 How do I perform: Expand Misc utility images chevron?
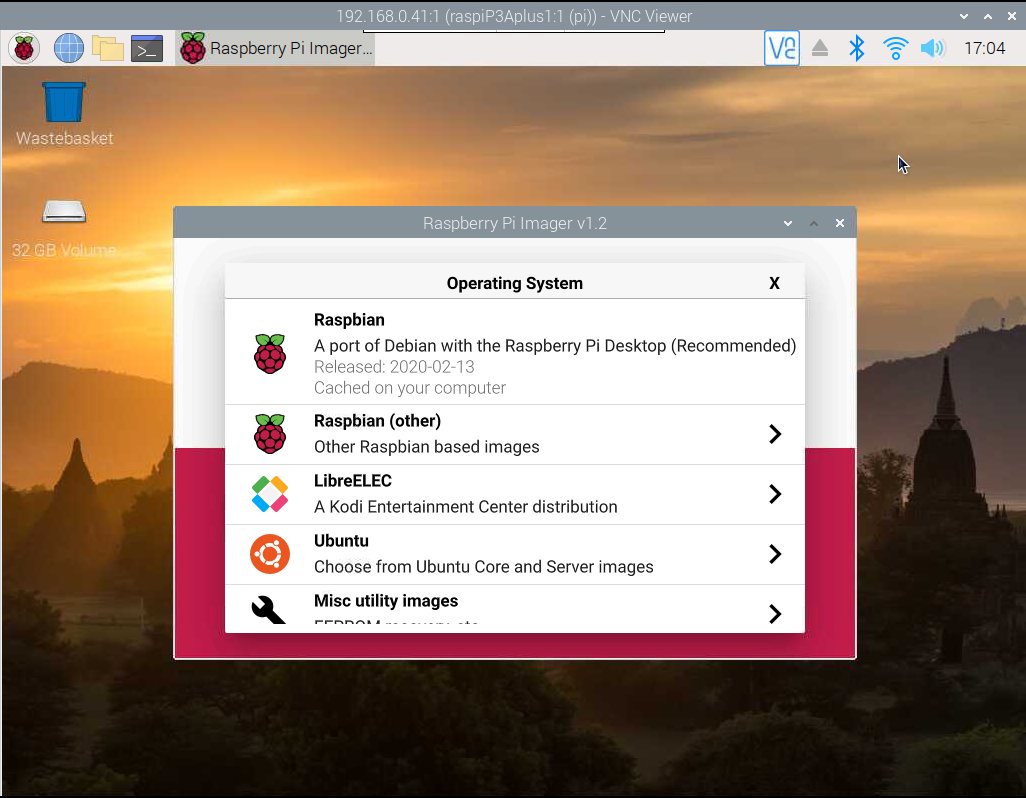click(x=775, y=614)
